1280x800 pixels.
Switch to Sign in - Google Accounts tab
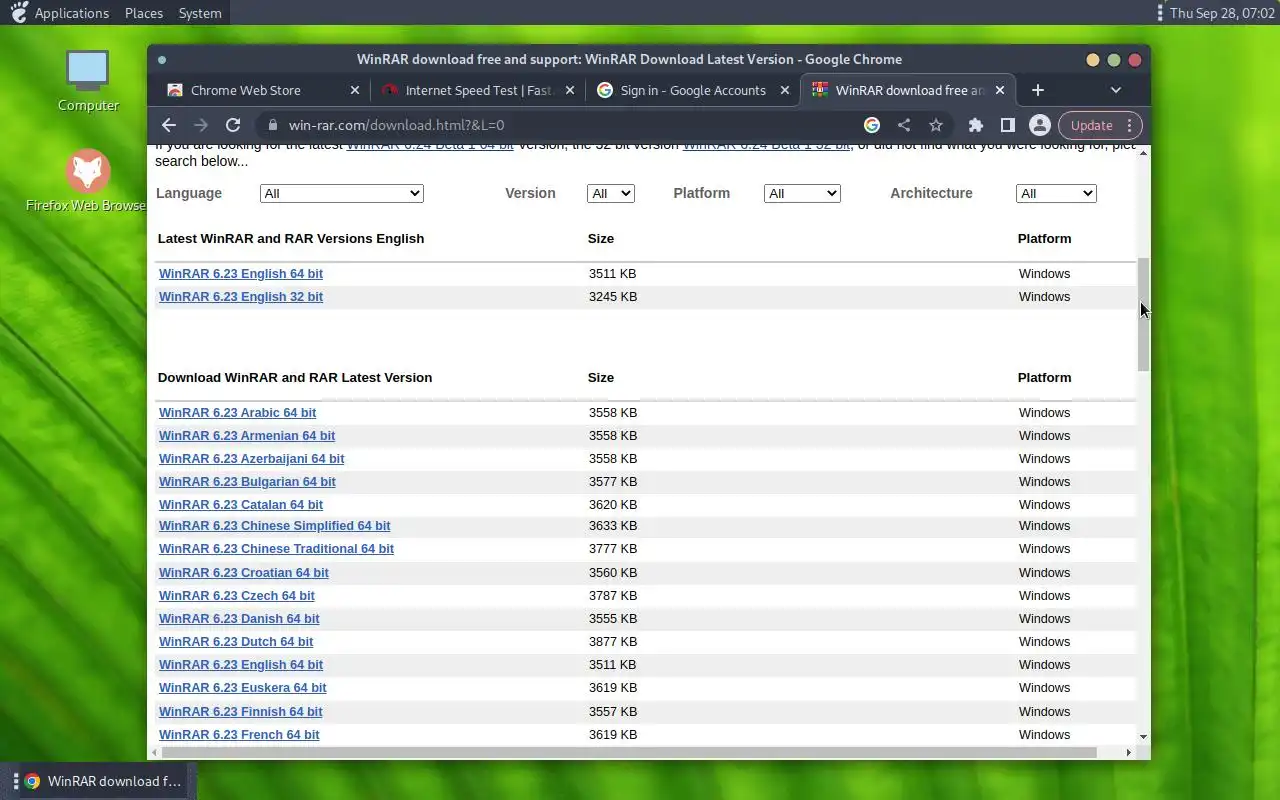[x=693, y=90]
